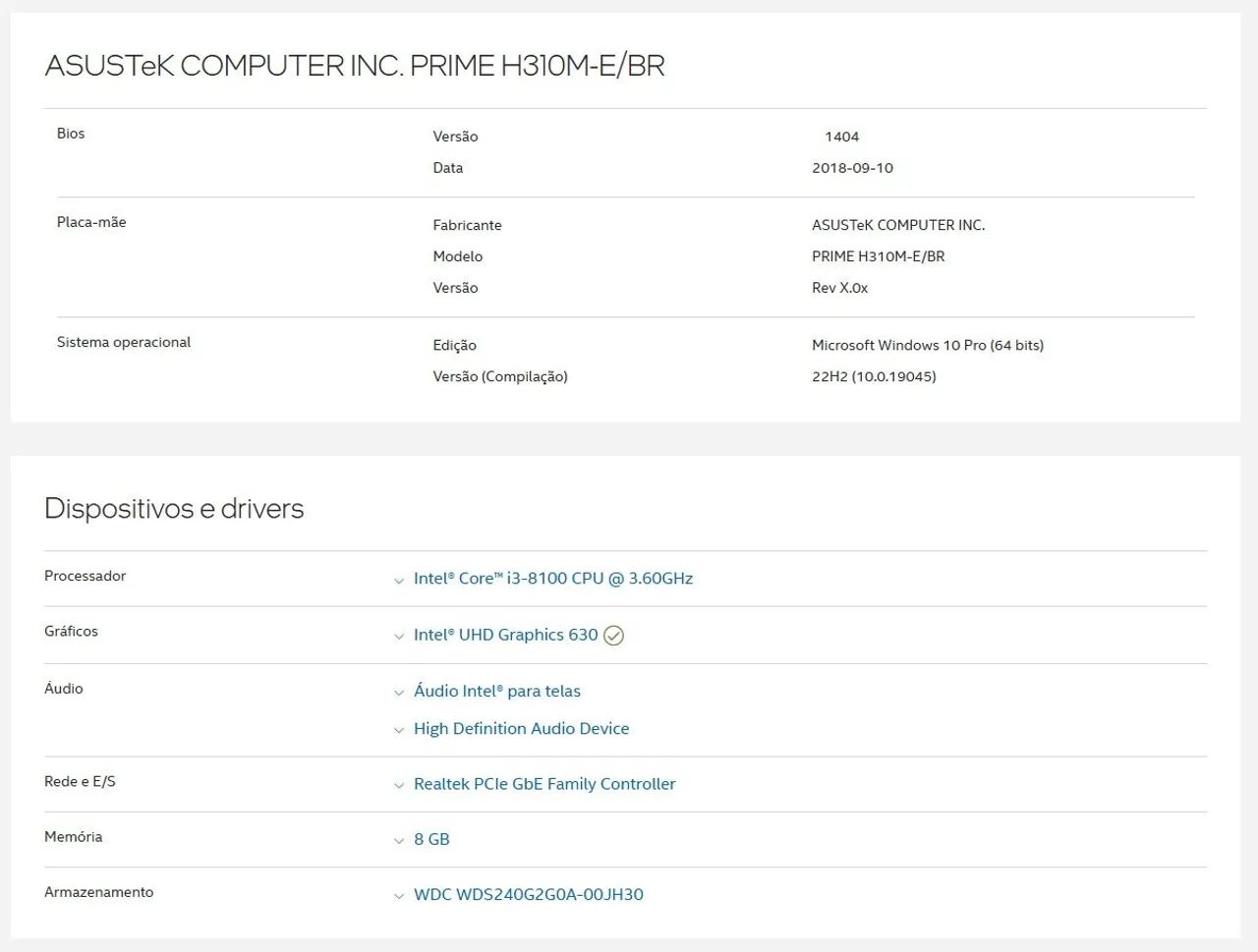1258x952 pixels.
Task: Select Microsoft Windows 10 Pro (64 bits) text
Action: (928, 345)
